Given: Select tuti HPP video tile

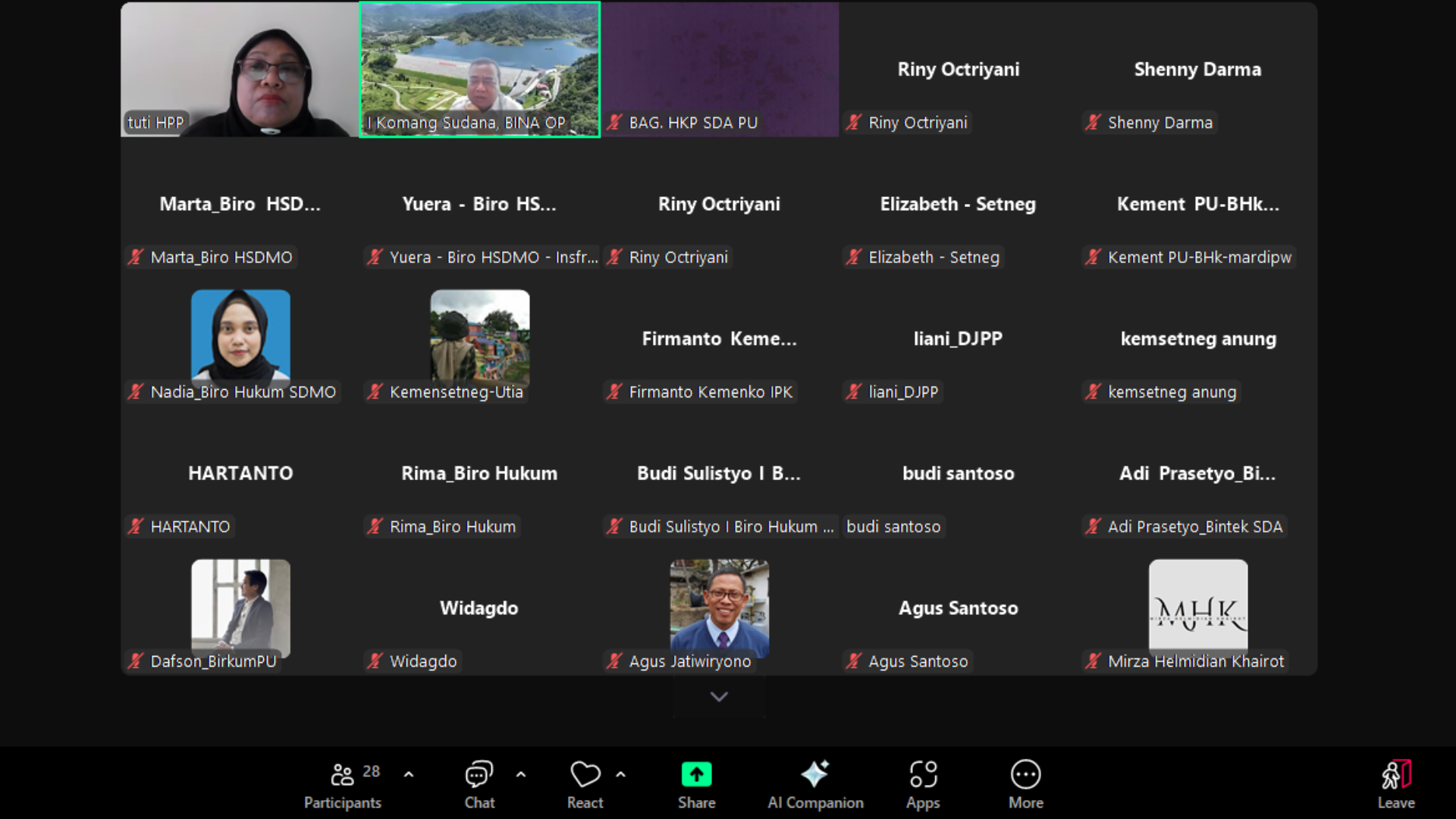Looking at the screenshot, I should point(239,69).
